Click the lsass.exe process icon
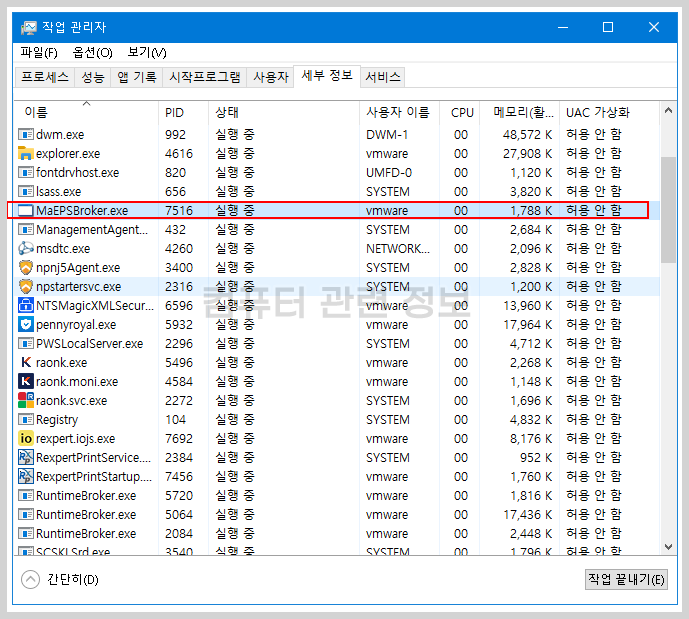689x619 pixels. click(25, 192)
